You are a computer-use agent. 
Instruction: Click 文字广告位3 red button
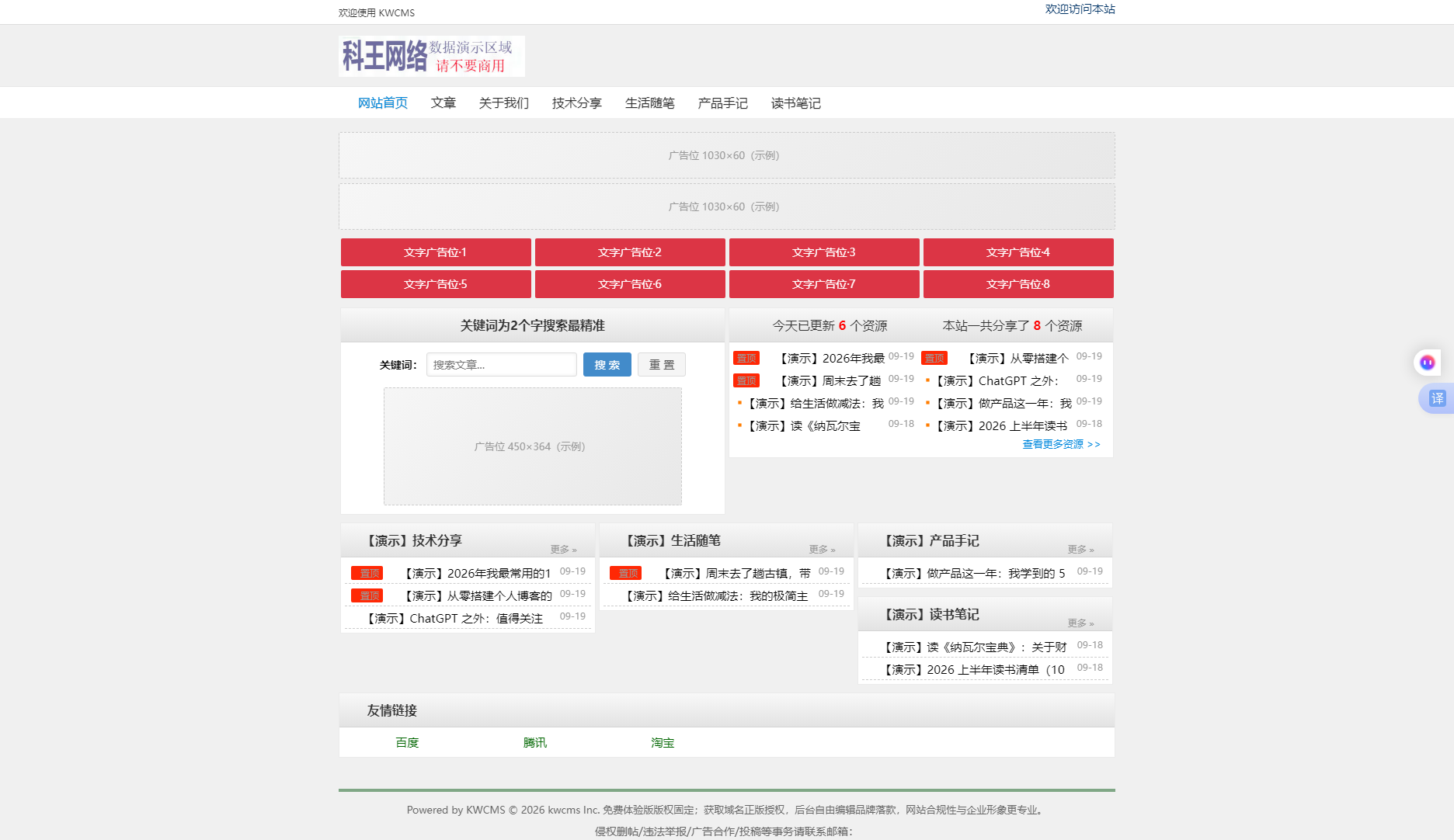point(824,252)
